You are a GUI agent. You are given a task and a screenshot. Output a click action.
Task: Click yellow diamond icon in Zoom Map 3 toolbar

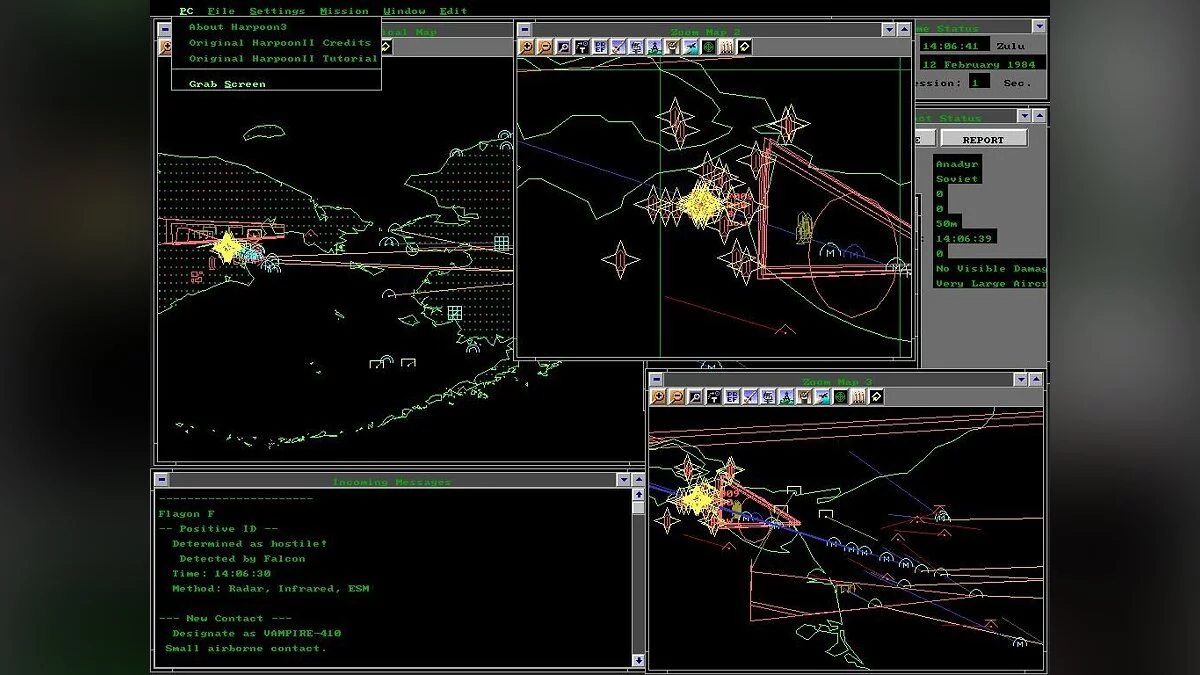coord(877,397)
